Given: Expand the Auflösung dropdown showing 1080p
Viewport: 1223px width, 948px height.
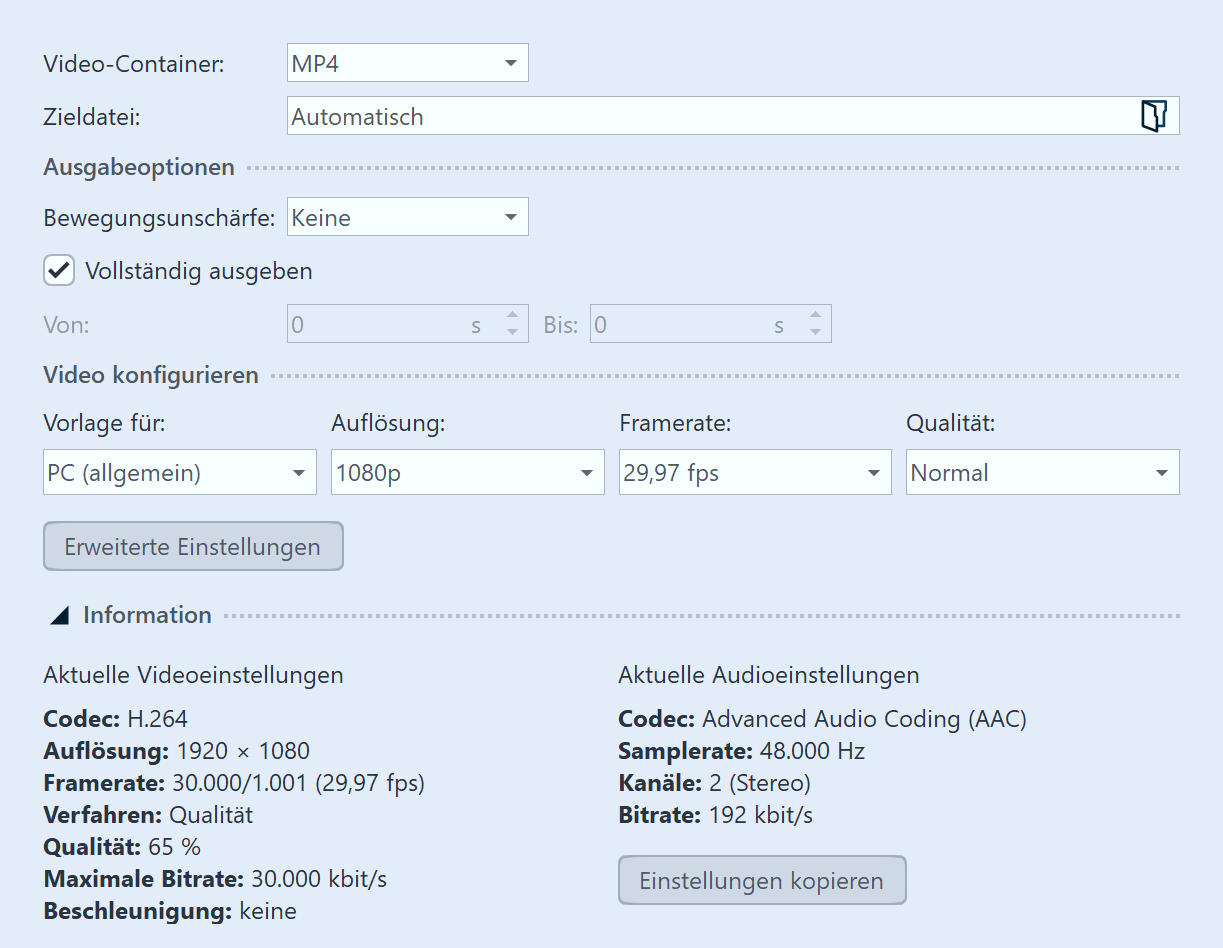Looking at the screenshot, I should coord(467,473).
